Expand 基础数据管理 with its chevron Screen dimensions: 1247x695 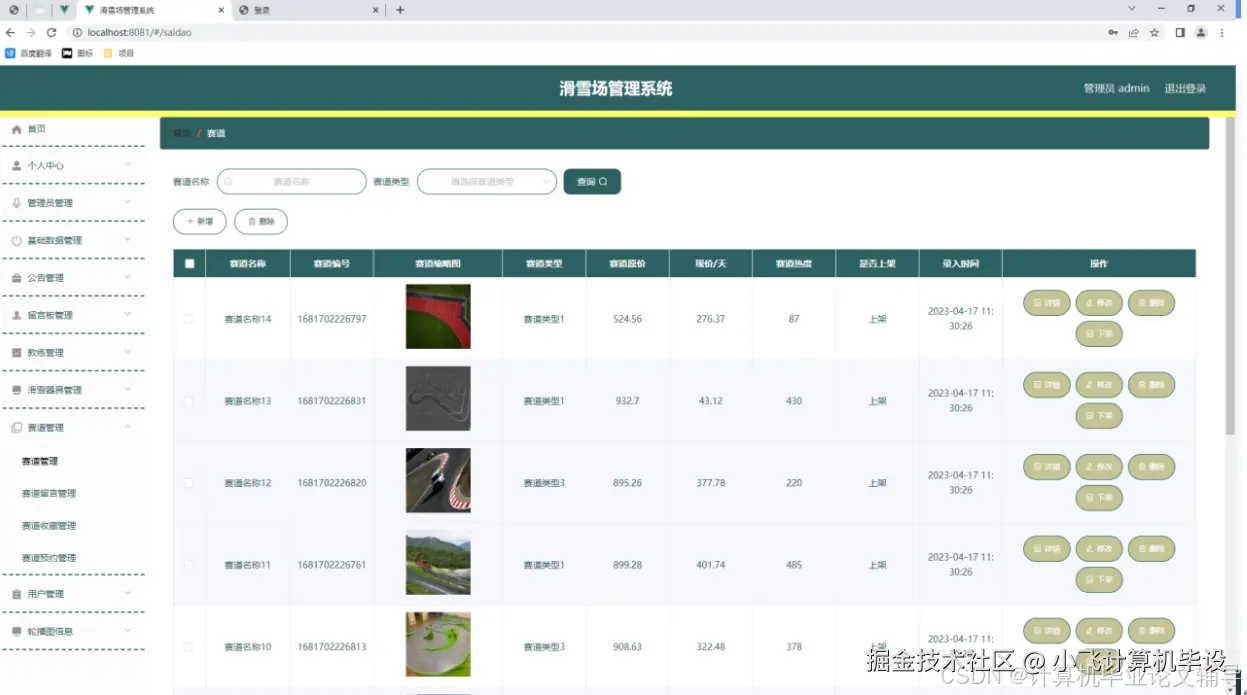coord(128,240)
